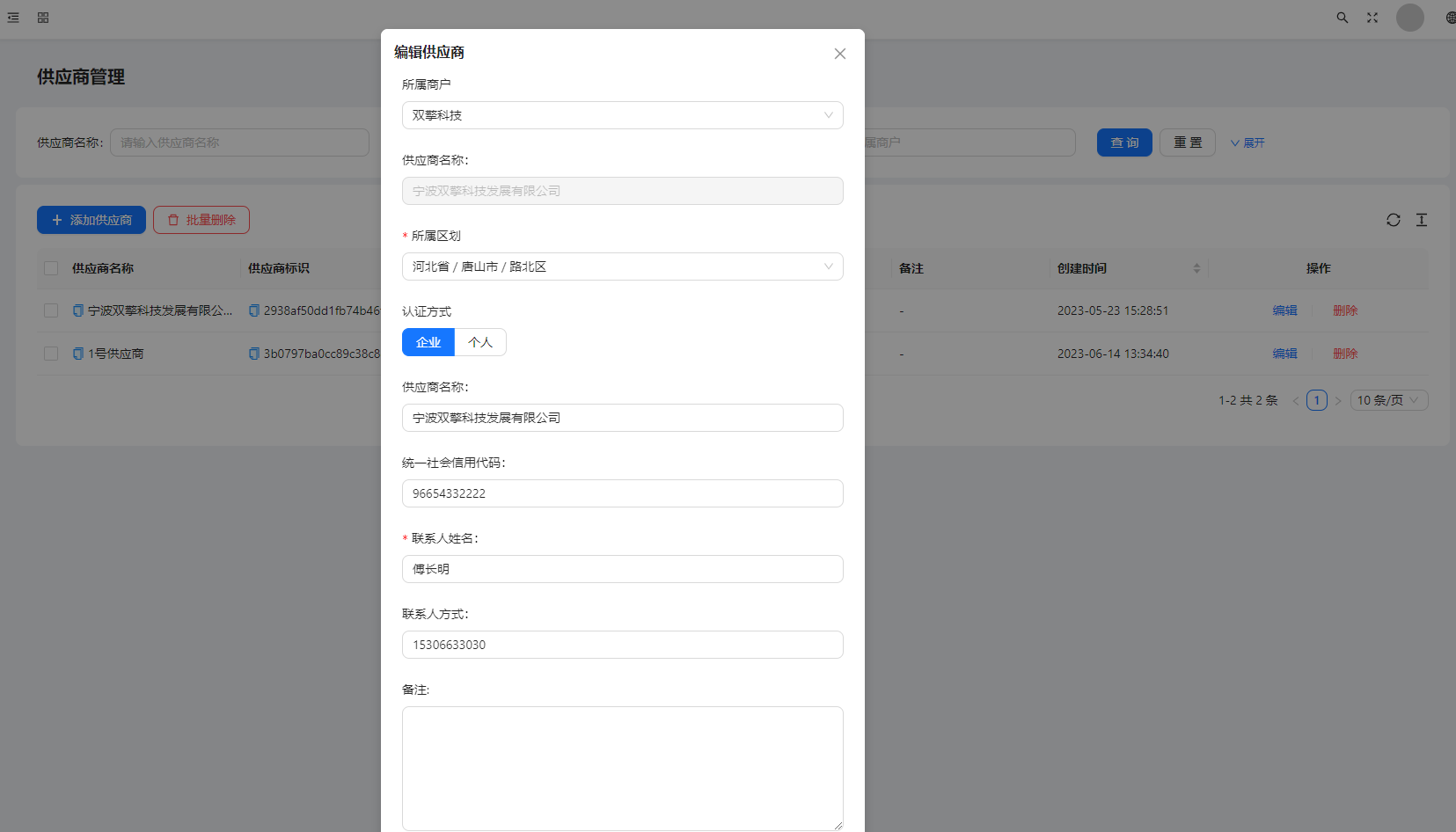The image size is (1456, 832).
Task: Edit the 2023-05-23 supplier row
Action: (1285, 310)
